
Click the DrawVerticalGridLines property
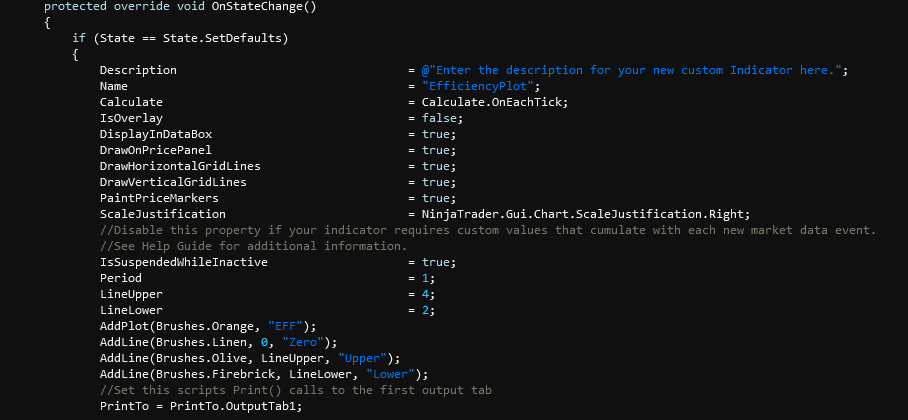click(x=173, y=182)
